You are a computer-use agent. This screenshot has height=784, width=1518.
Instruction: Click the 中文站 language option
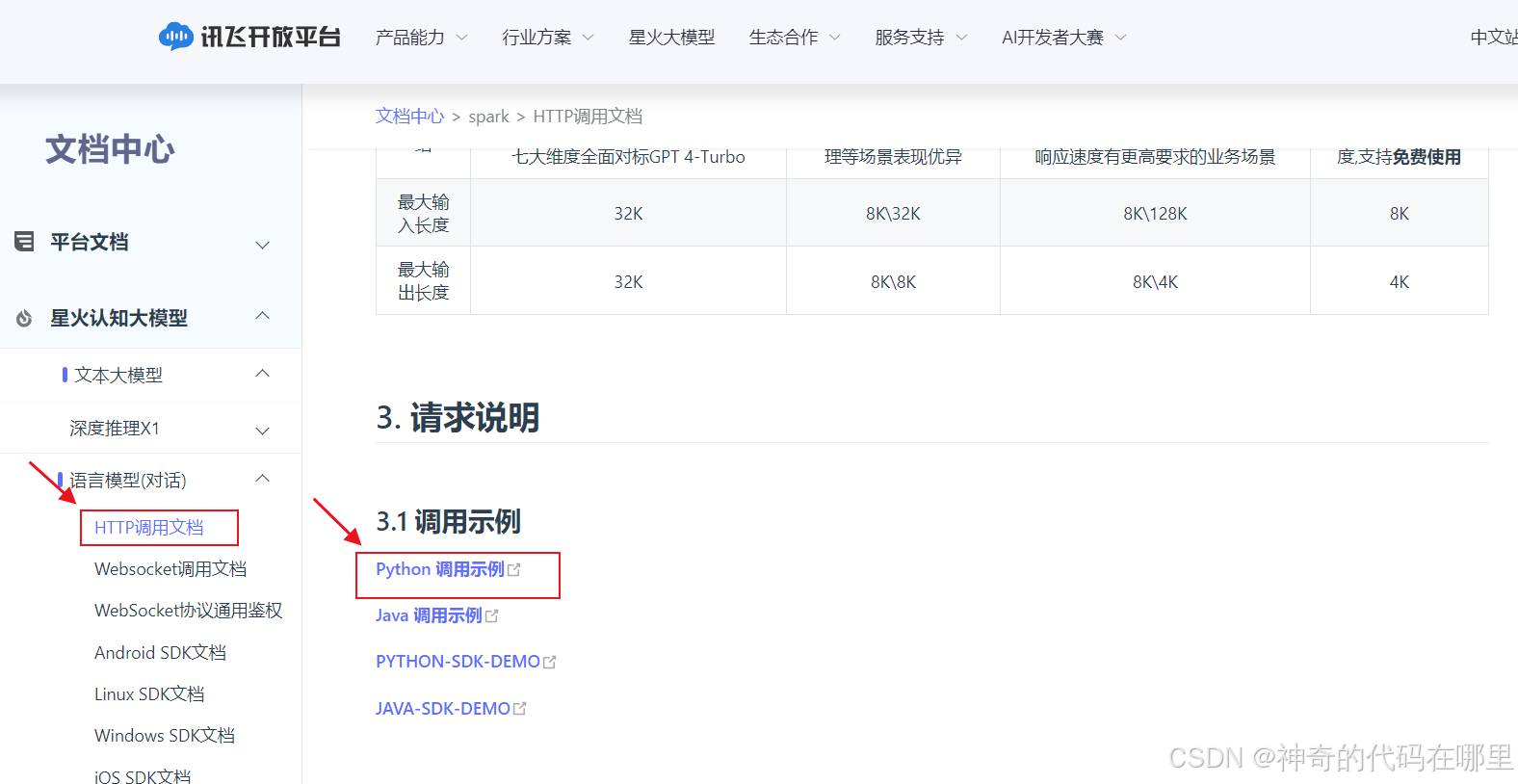(x=1494, y=37)
